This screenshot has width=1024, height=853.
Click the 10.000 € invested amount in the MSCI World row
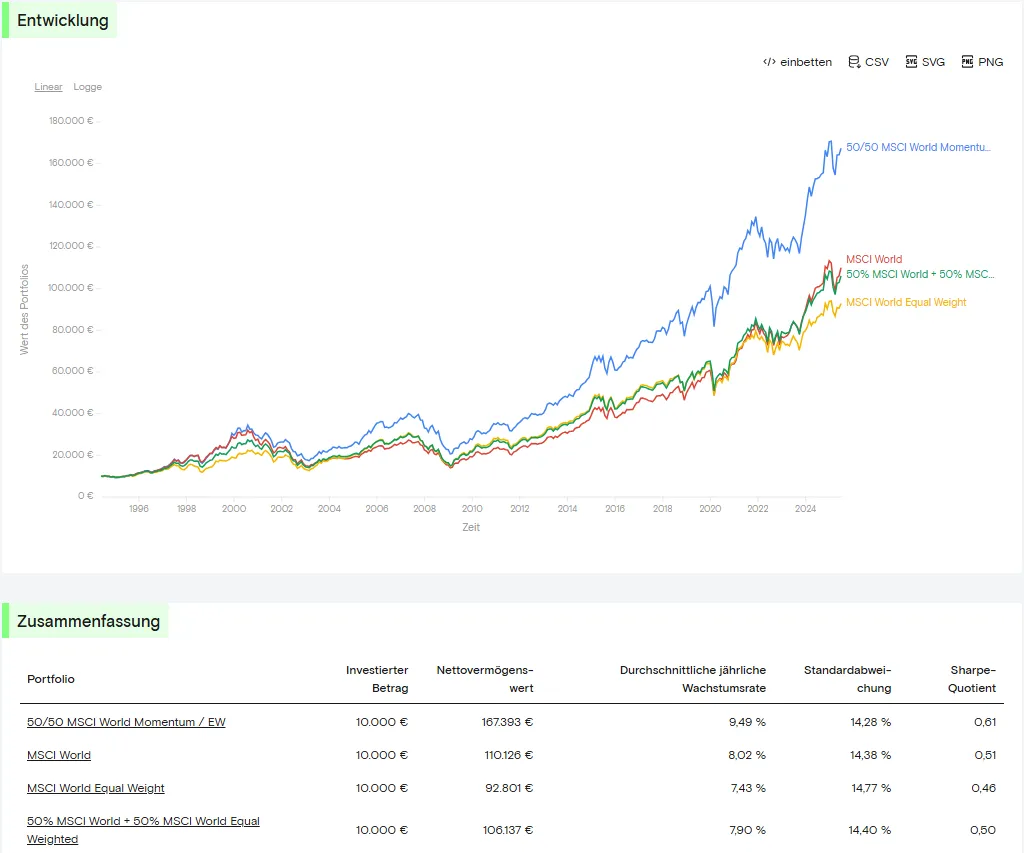[382, 755]
